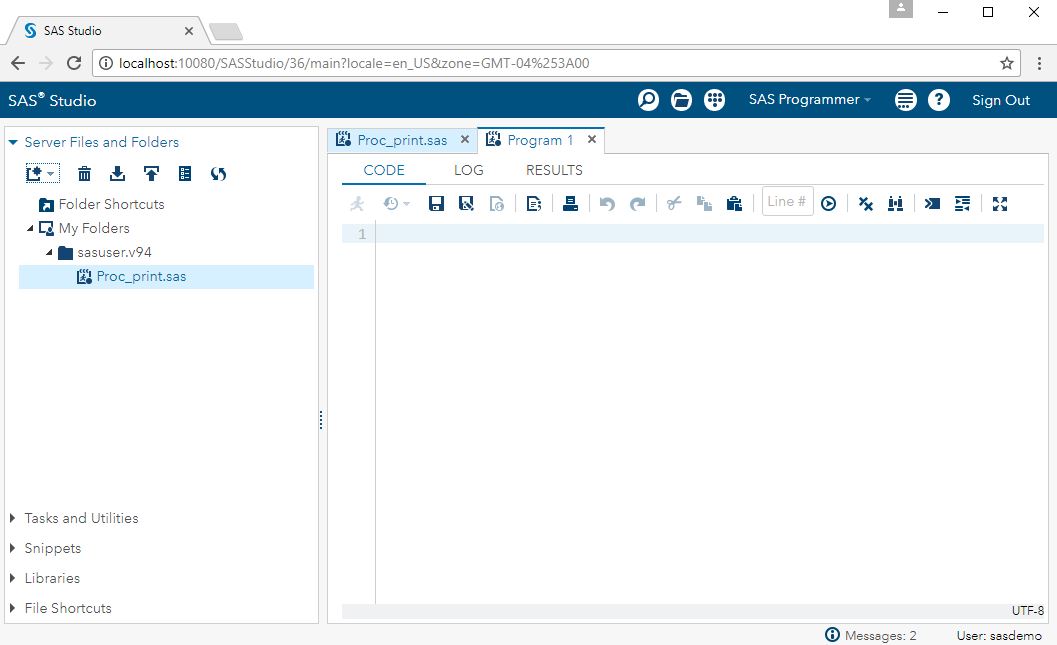This screenshot has height=645, width=1057.
Task: Open Find and Replace binoculars icon
Action: (895, 204)
